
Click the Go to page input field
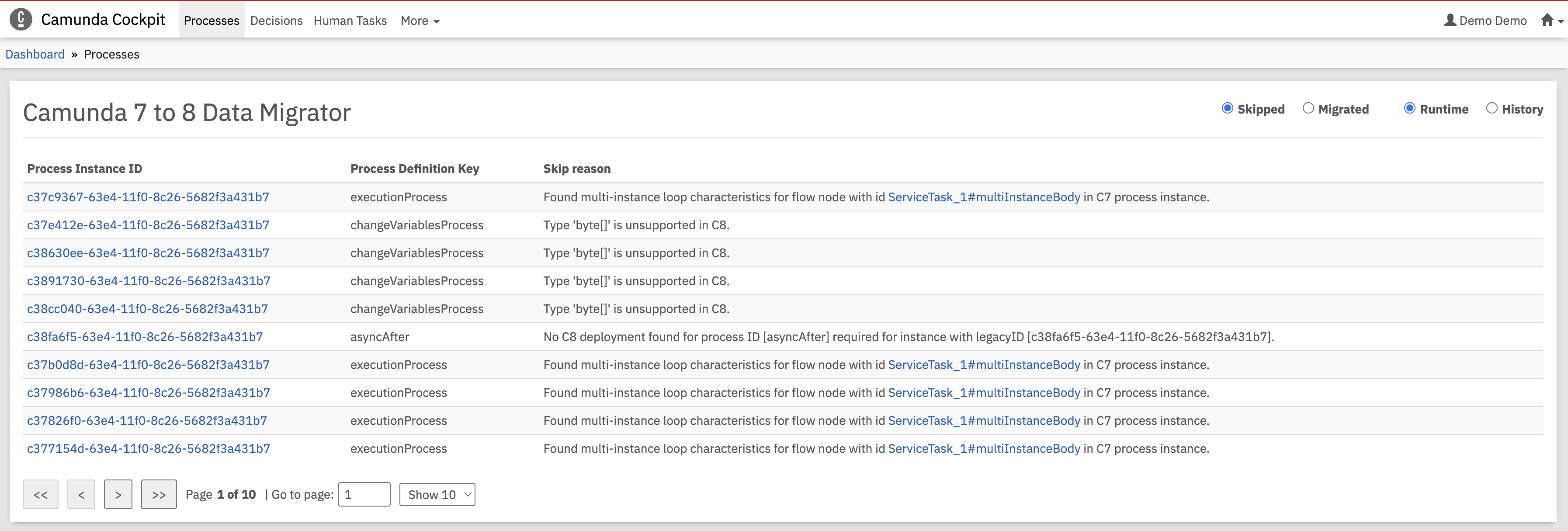364,494
